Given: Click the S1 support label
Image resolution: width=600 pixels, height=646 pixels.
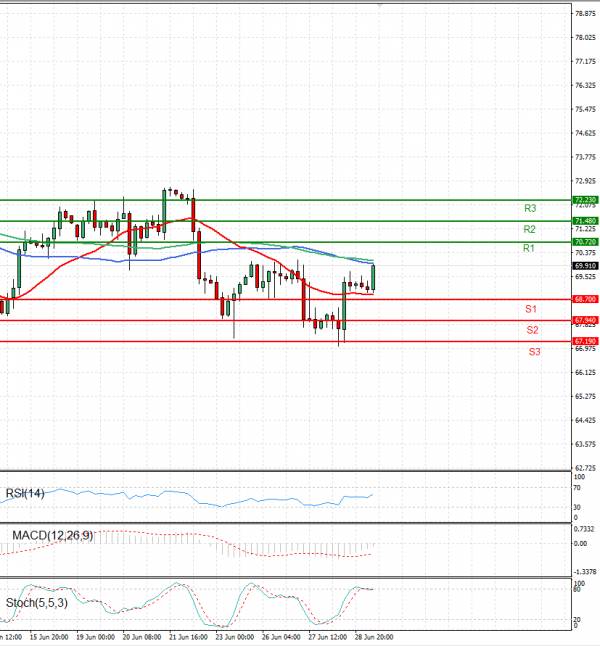Looking at the screenshot, I should [x=531, y=309].
